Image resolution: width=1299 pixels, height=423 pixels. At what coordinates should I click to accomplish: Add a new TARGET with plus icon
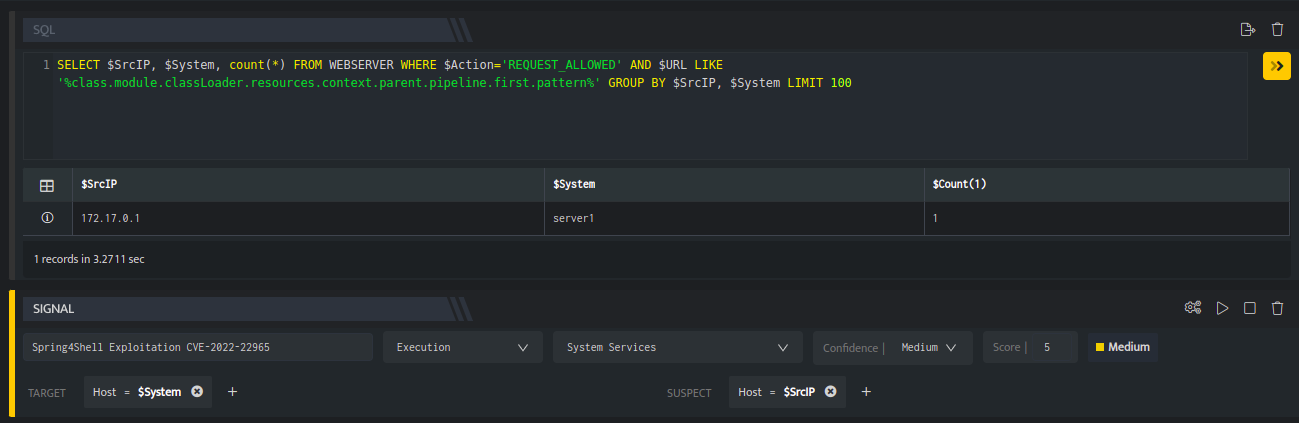tap(233, 392)
